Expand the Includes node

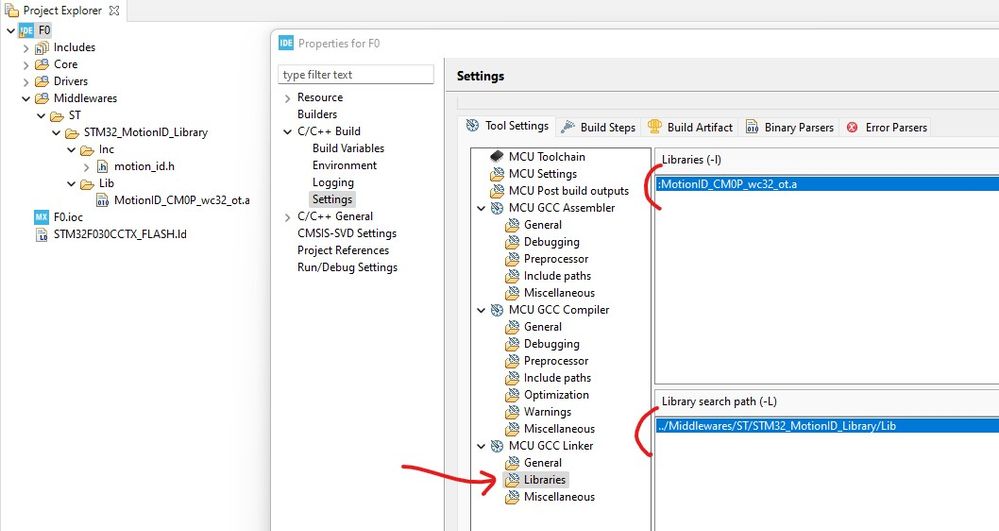point(26,48)
